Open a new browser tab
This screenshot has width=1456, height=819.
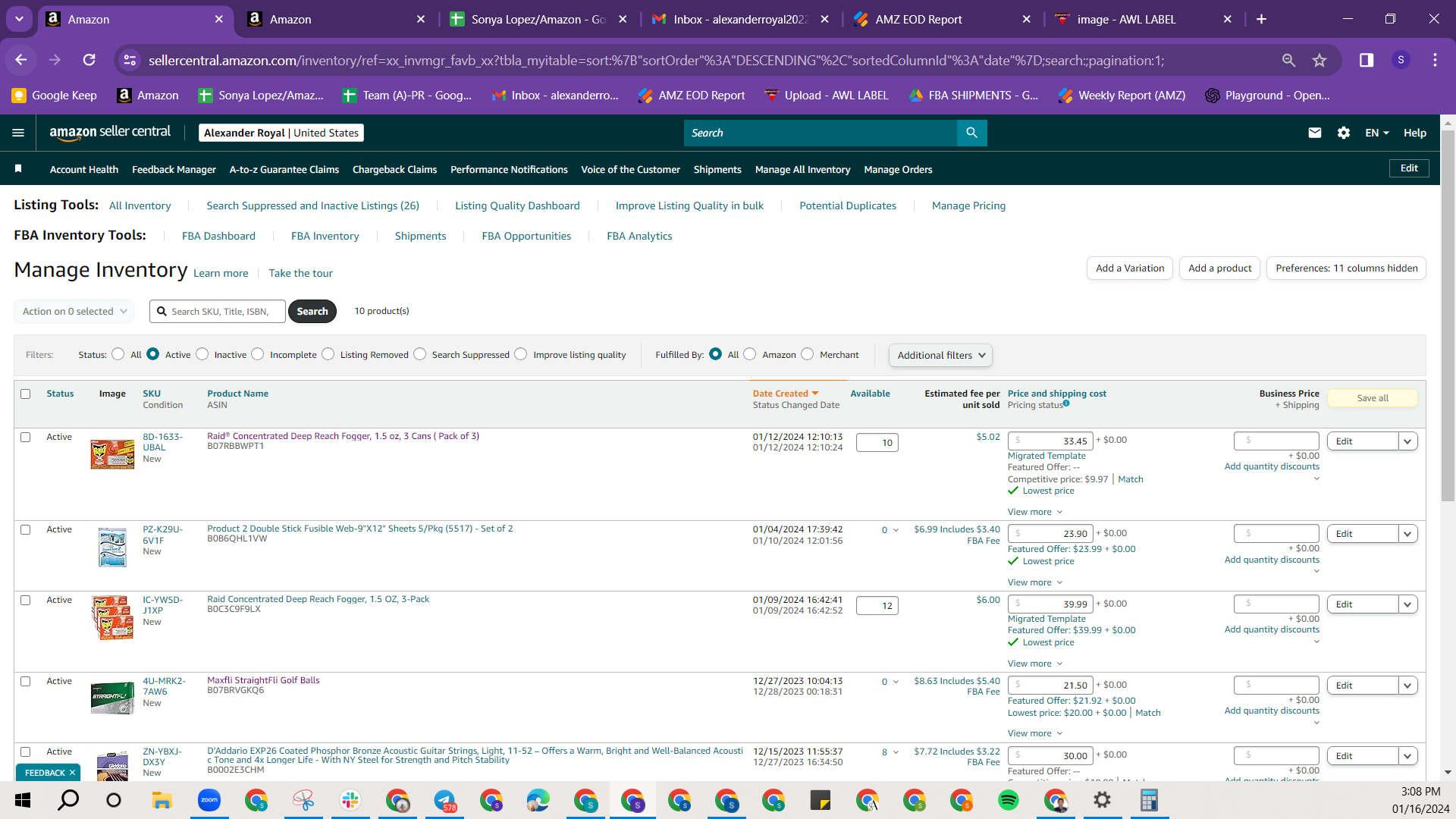(x=1261, y=19)
